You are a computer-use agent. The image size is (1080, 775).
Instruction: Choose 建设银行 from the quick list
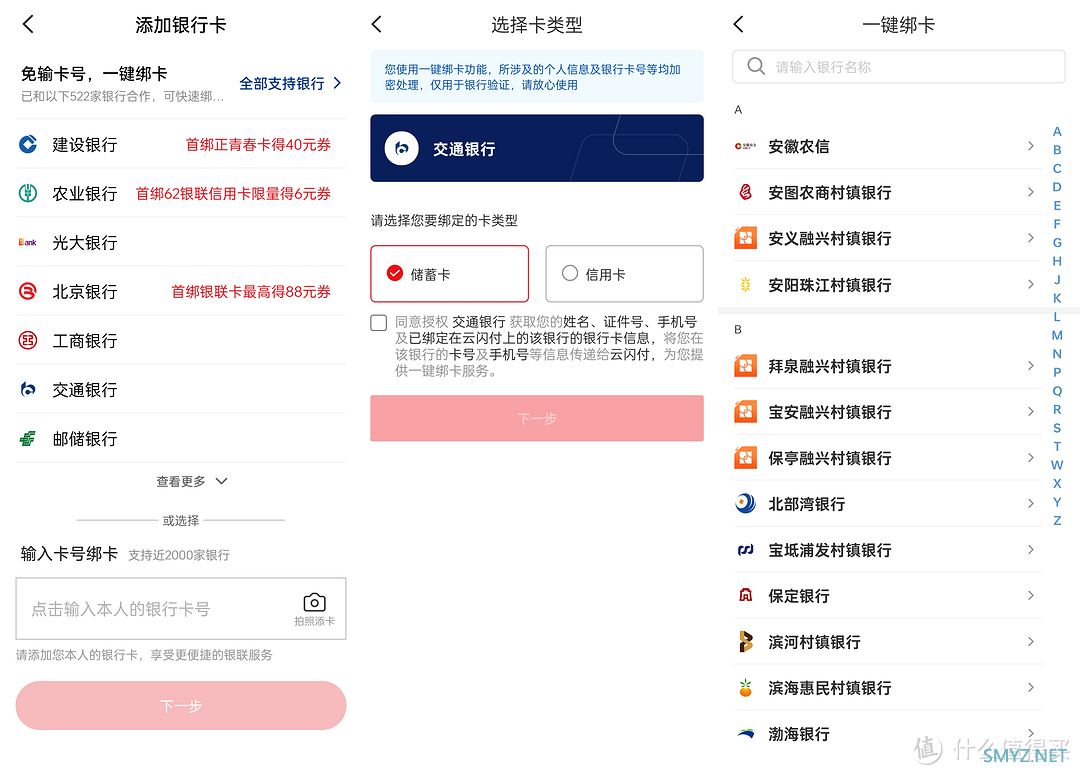180,145
